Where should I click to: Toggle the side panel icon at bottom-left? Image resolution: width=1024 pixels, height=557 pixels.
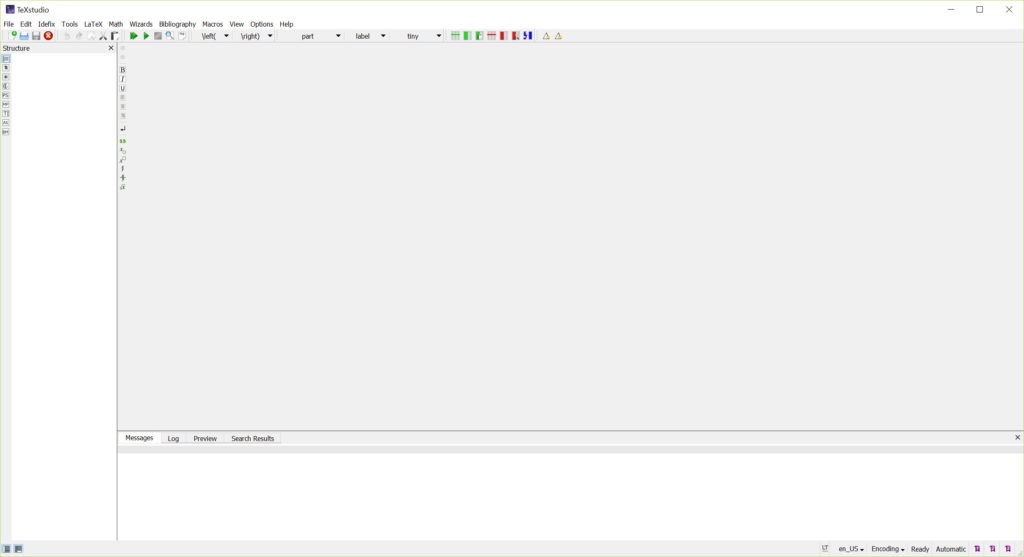[7, 549]
